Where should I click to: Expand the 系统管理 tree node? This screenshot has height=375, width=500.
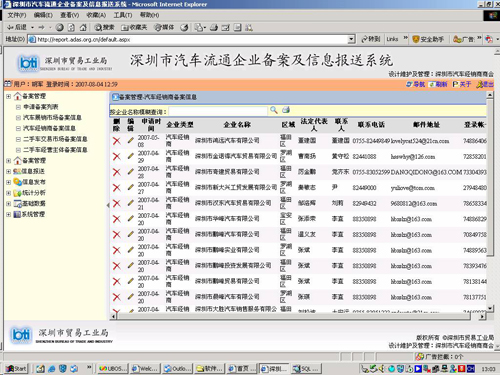click(x=8, y=214)
